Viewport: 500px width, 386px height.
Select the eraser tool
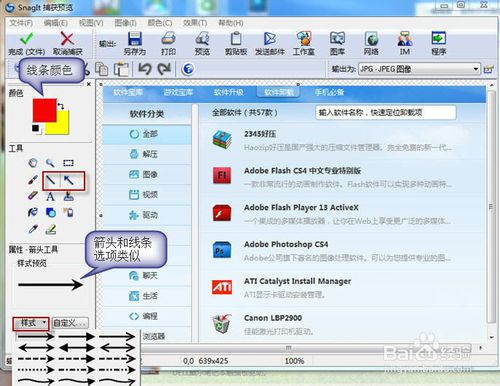(x=33, y=196)
